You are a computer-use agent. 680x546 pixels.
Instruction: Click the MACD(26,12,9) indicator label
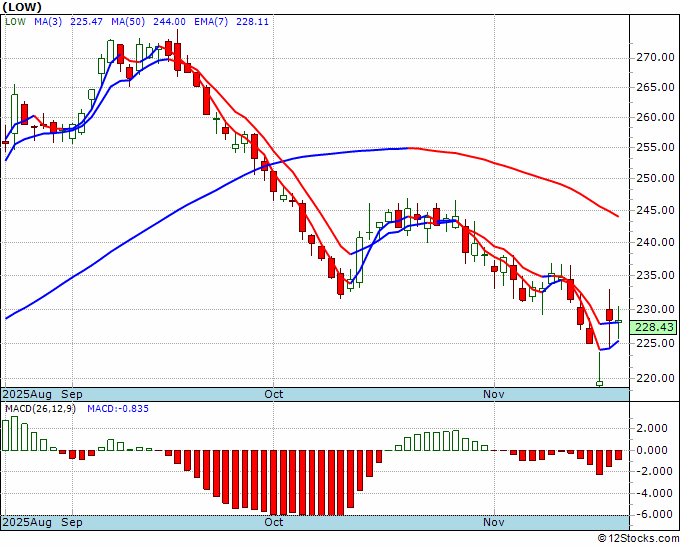point(40,409)
